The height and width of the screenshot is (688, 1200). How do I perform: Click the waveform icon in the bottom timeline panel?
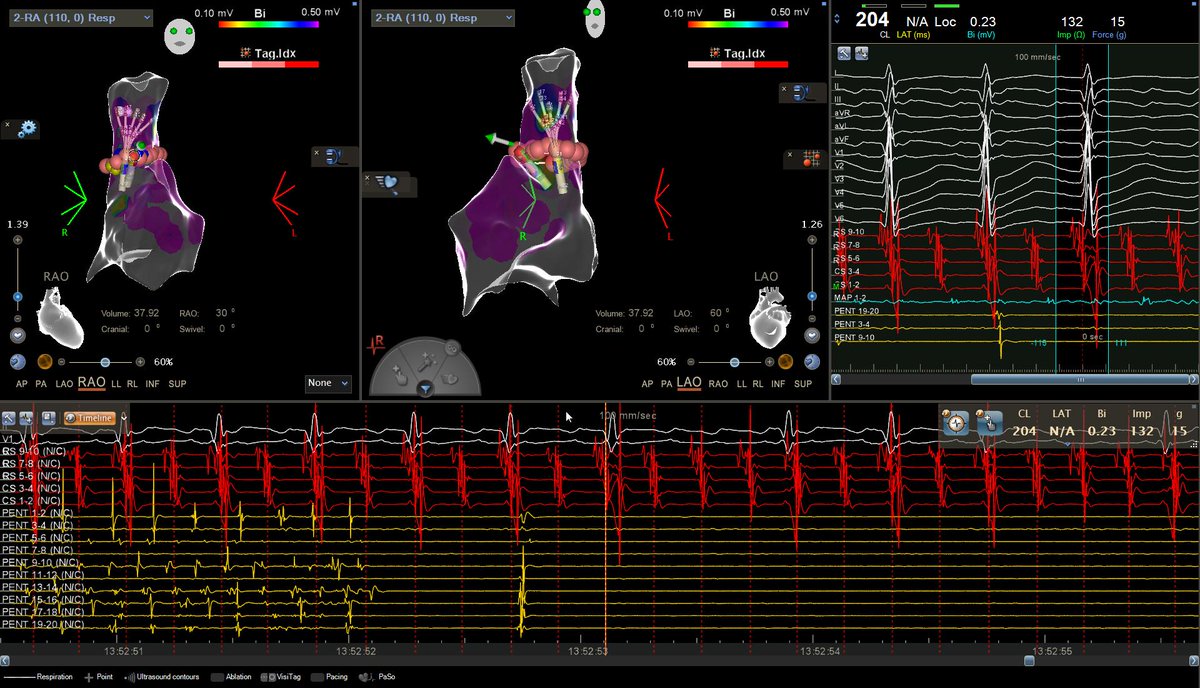[25, 418]
